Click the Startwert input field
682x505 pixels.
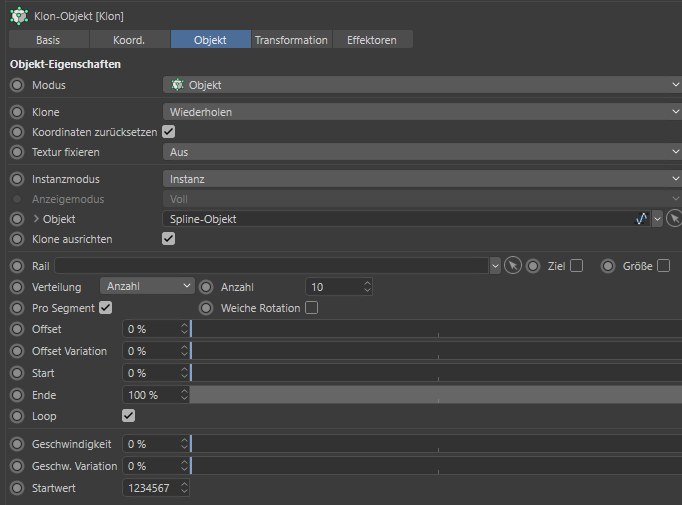tap(150, 488)
